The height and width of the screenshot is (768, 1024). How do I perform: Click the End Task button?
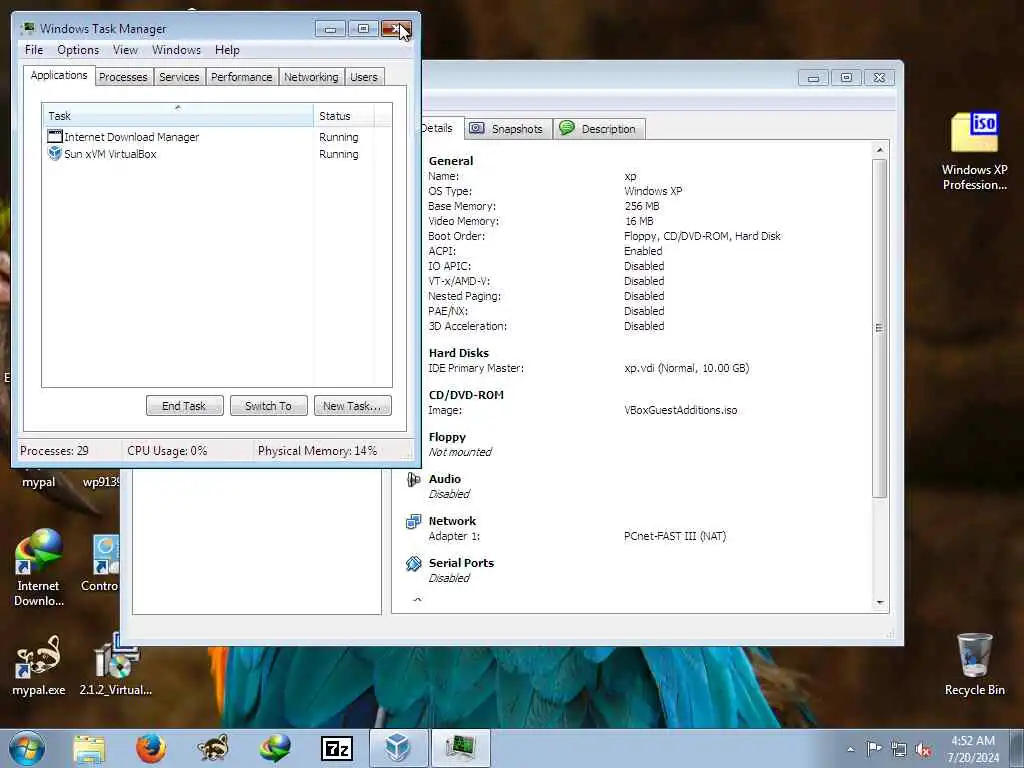pyautogui.click(x=184, y=406)
